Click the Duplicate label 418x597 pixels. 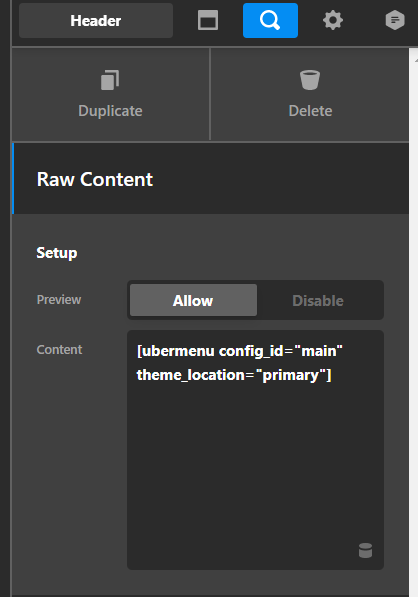click(110, 111)
